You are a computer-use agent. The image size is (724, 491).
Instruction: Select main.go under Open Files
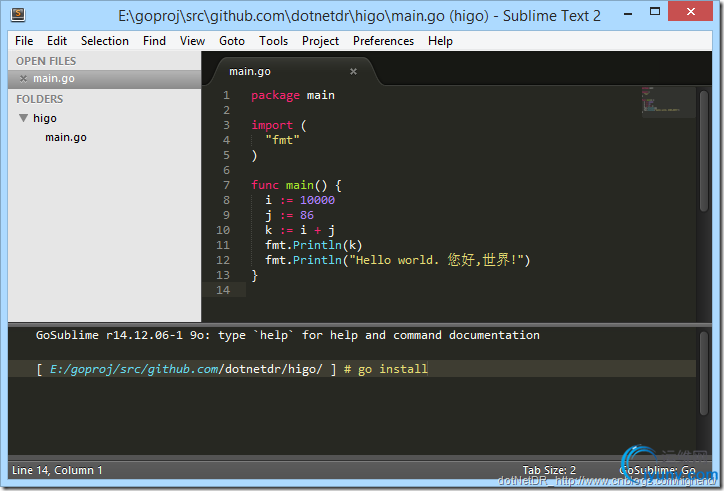point(104,79)
